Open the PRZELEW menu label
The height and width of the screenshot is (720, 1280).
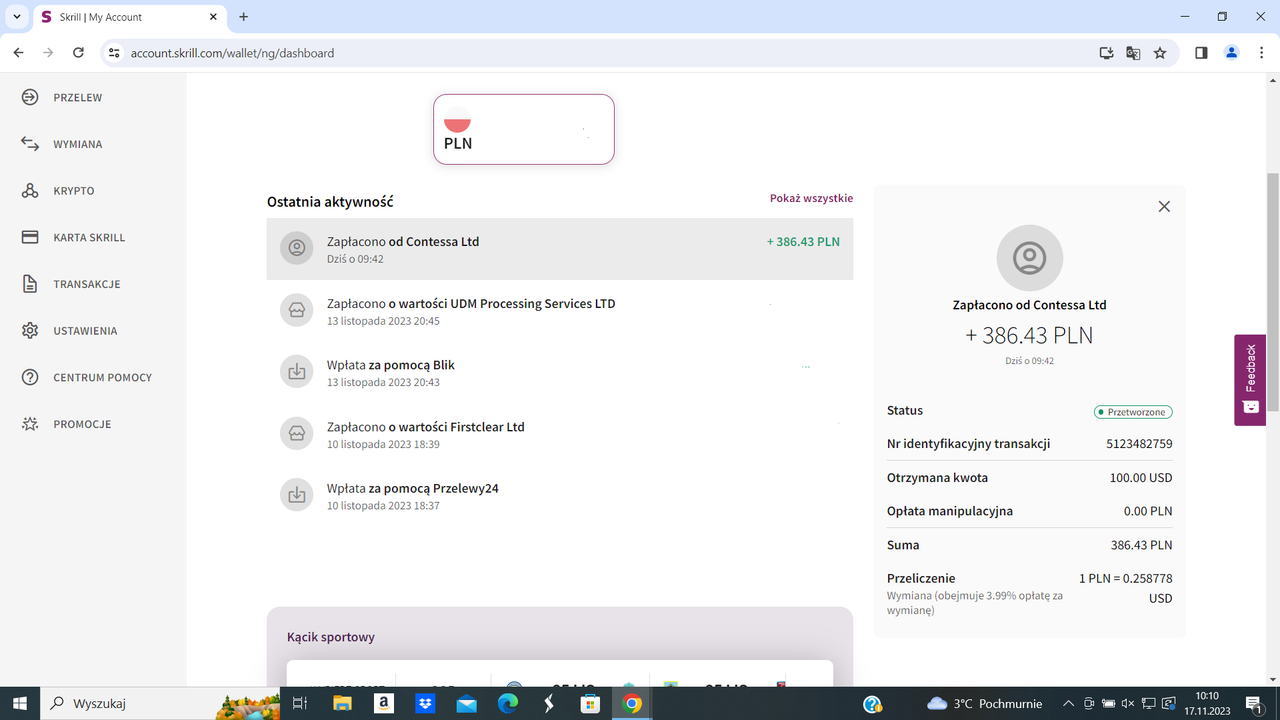pos(78,98)
